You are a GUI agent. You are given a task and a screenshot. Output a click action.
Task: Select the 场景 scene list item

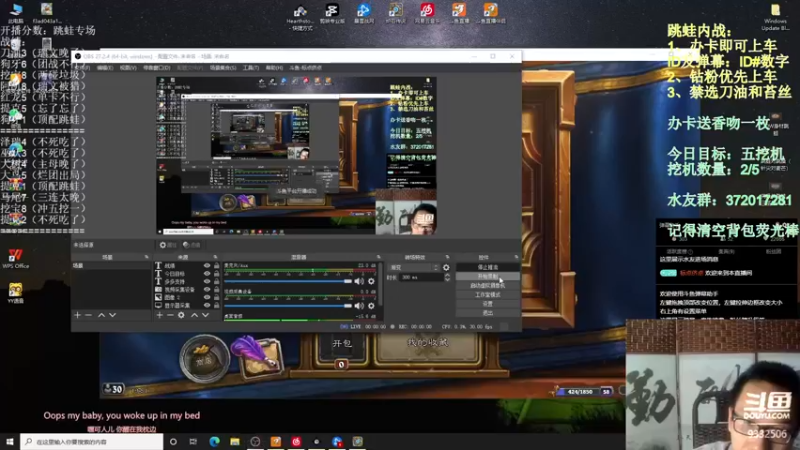coord(112,266)
